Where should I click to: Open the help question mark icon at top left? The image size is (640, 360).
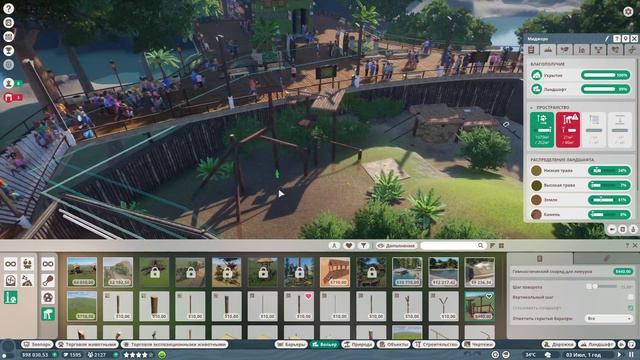point(9,9)
